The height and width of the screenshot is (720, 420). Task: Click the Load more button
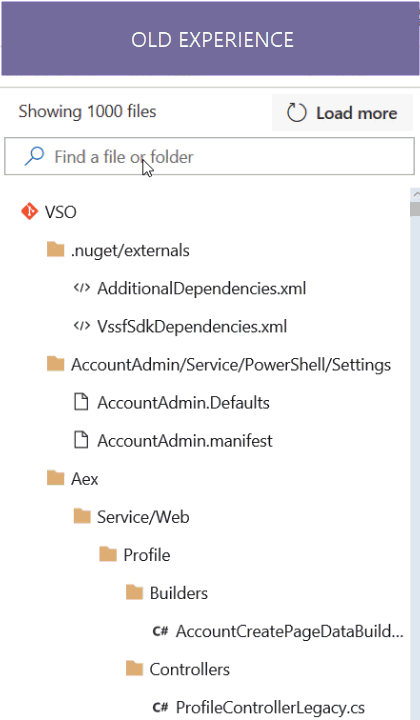pos(342,113)
